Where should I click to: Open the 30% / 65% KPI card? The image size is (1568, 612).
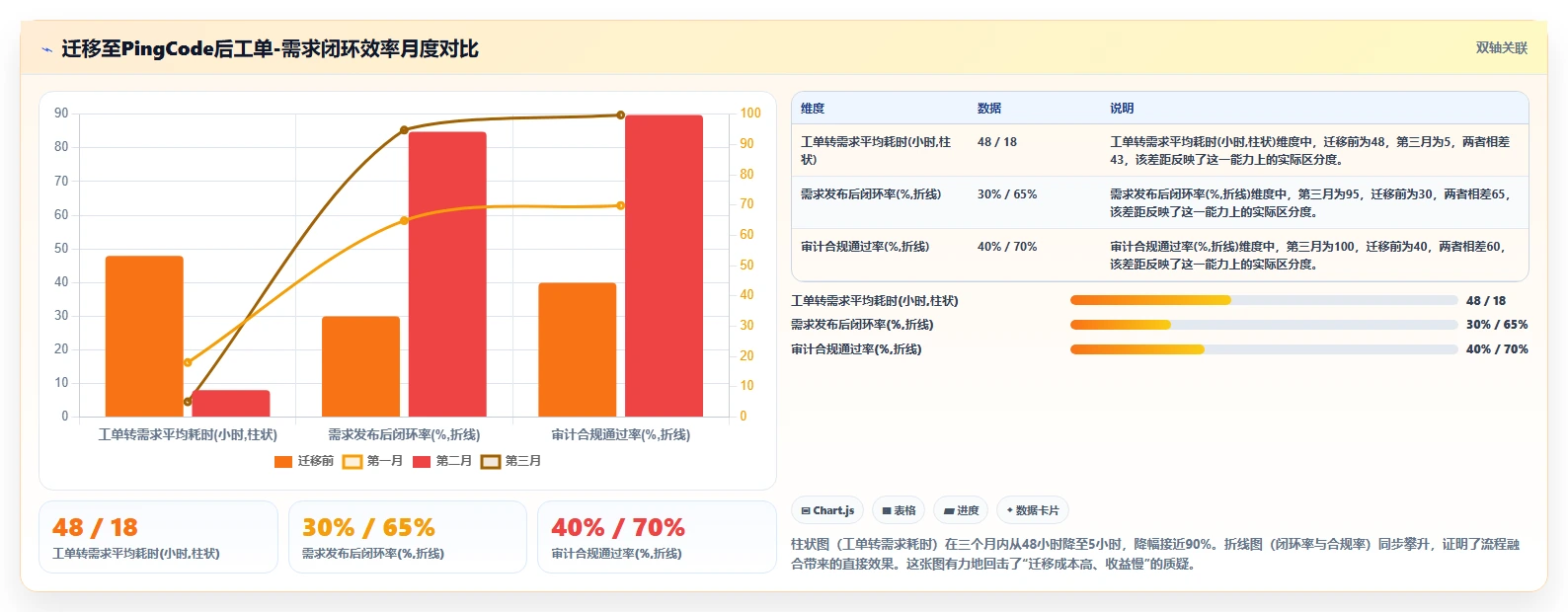coord(408,537)
